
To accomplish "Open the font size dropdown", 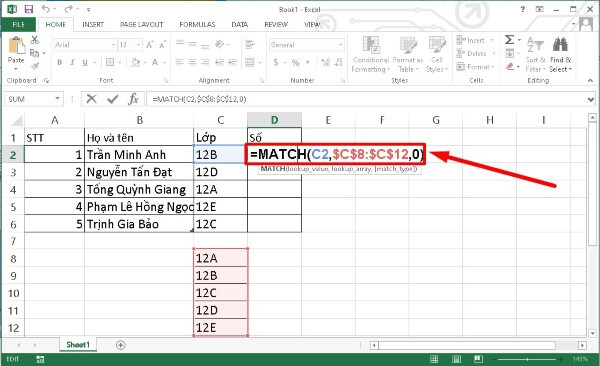I will pyautogui.click(x=139, y=45).
